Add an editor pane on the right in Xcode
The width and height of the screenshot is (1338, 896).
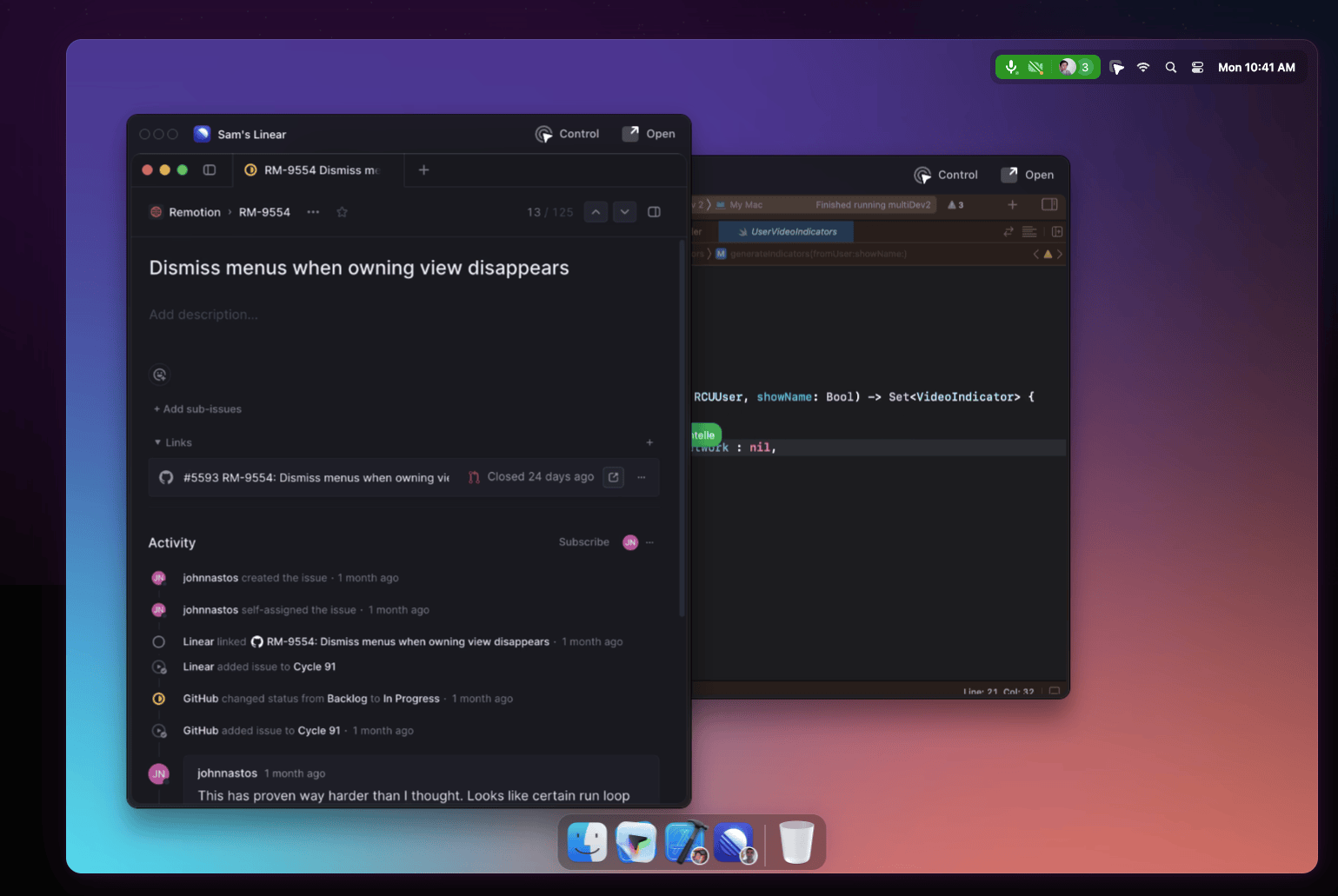[1057, 232]
